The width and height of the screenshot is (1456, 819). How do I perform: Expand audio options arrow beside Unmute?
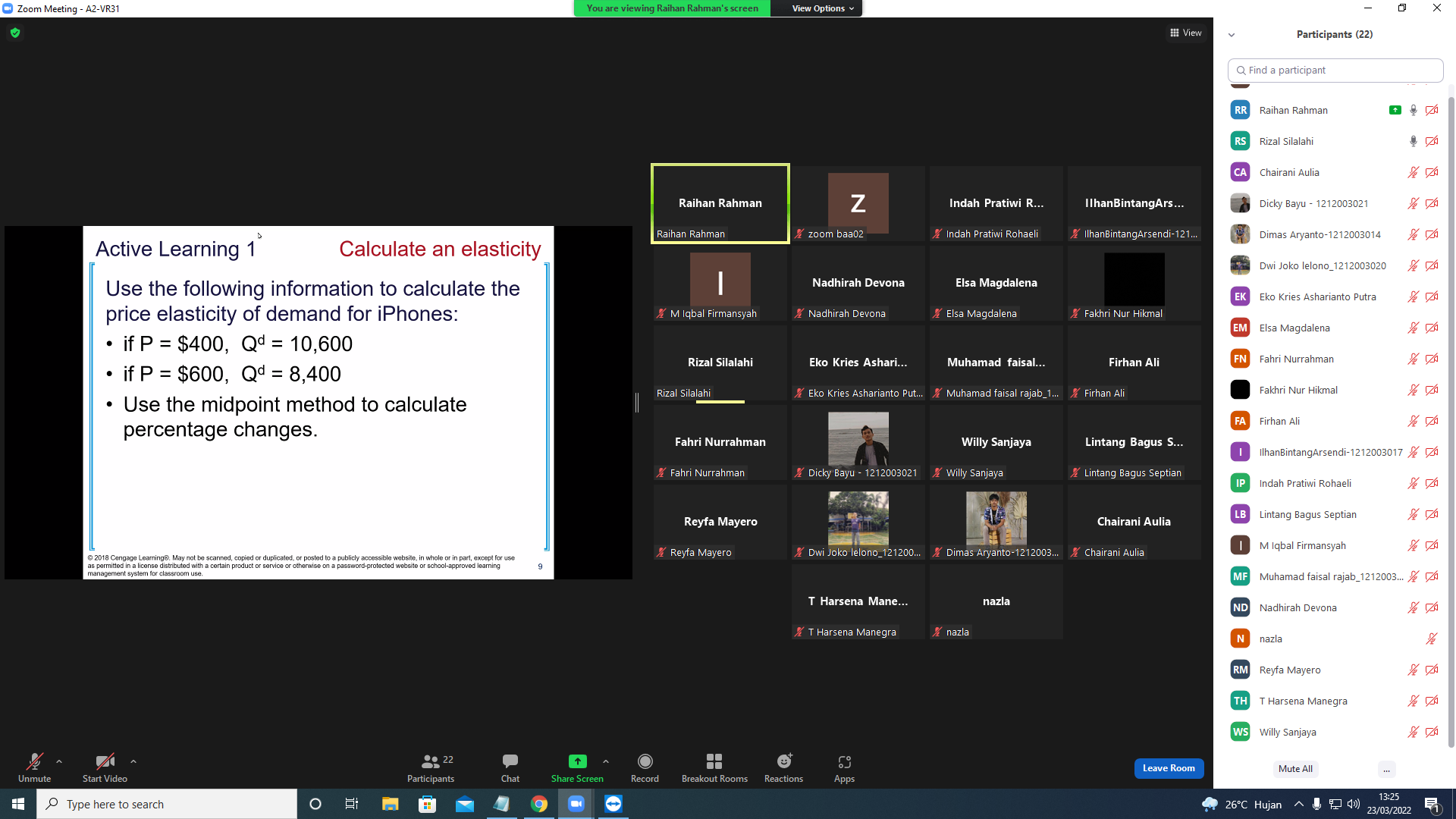pyautogui.click(x=59, y=761)
